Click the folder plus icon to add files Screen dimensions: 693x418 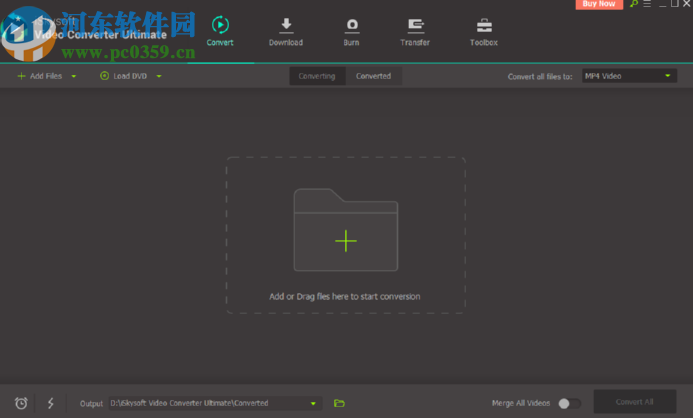[x=346, y=230]
